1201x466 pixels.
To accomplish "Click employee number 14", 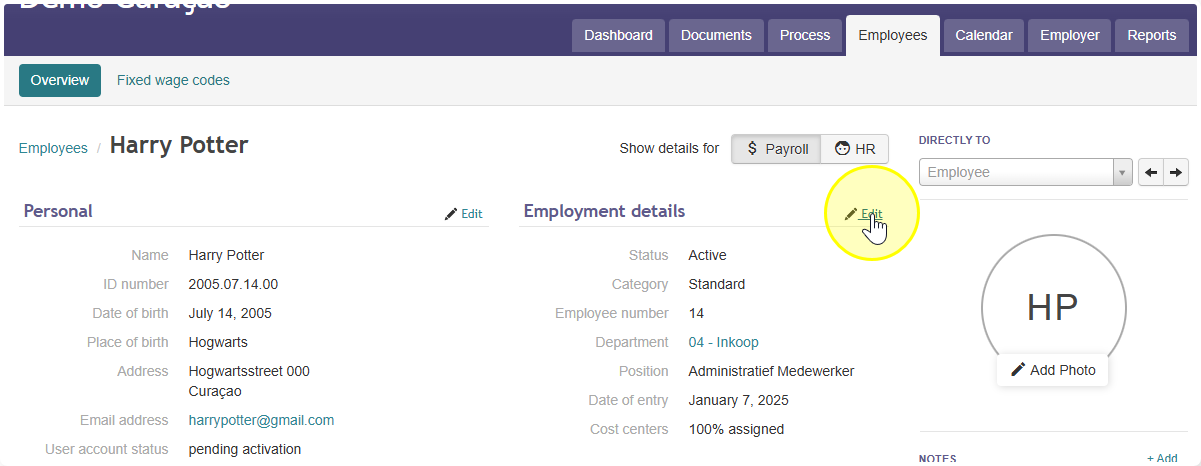I will tap(696, 313).
